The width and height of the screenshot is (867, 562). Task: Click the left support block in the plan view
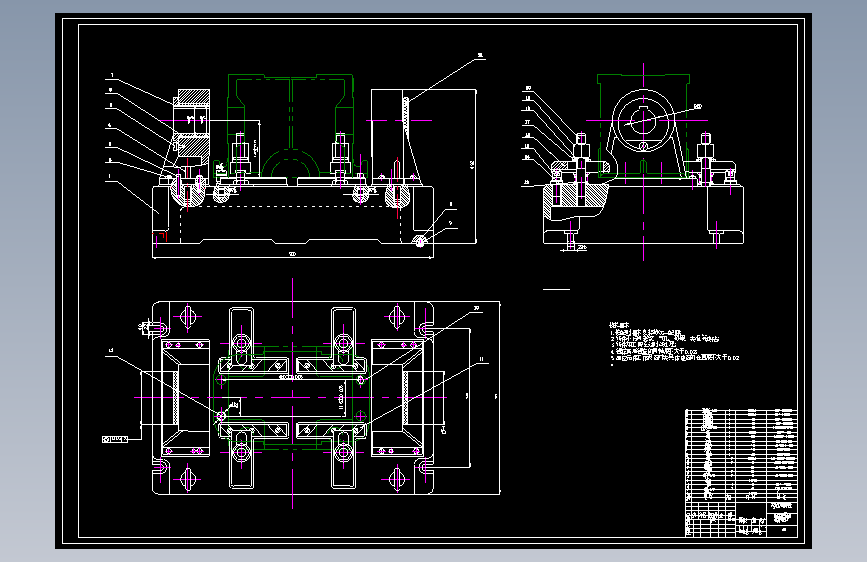coord(185,398)
